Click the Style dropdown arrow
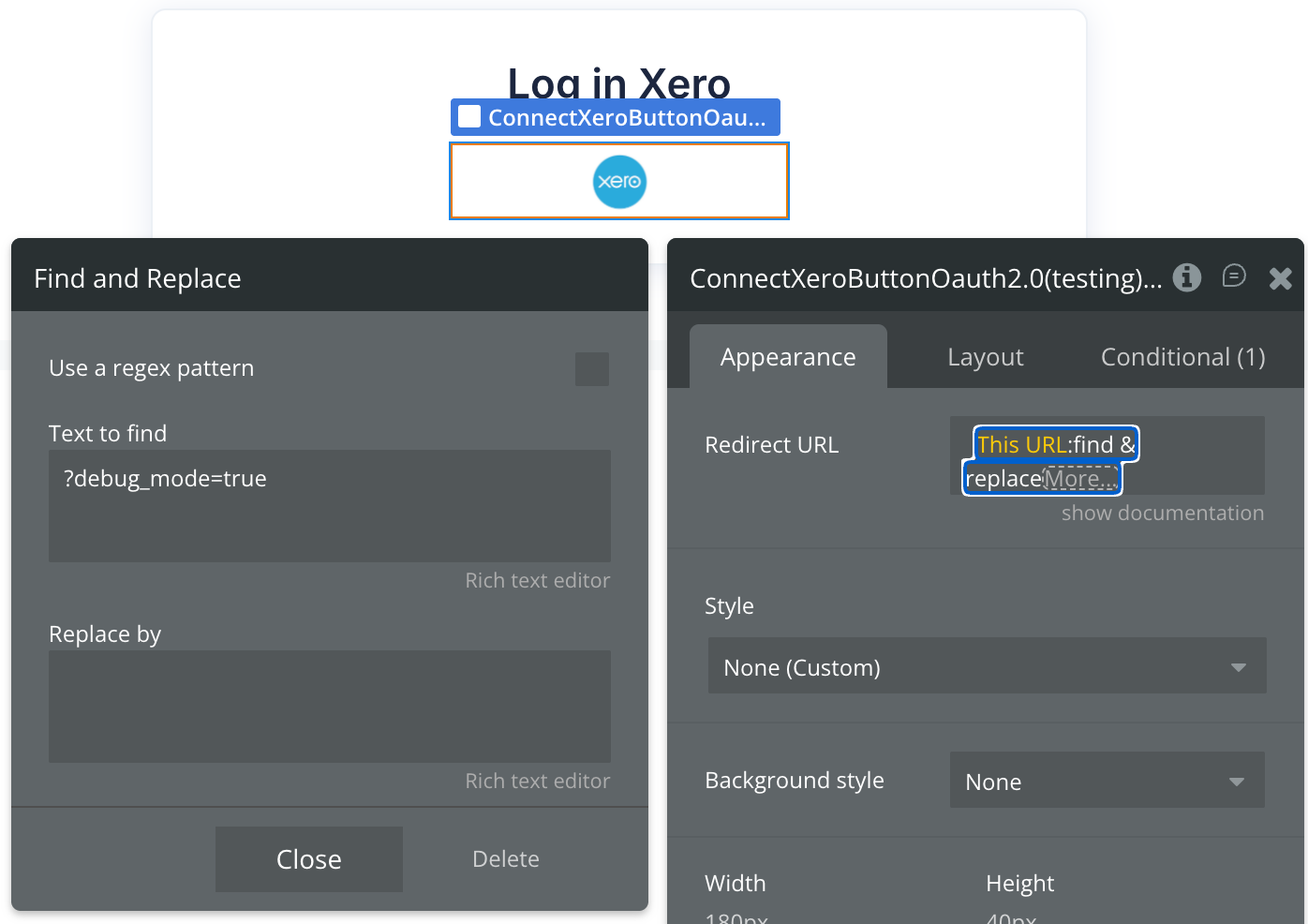The height and width of the screenshot is (924, 1308). [x=1238, y=667]
